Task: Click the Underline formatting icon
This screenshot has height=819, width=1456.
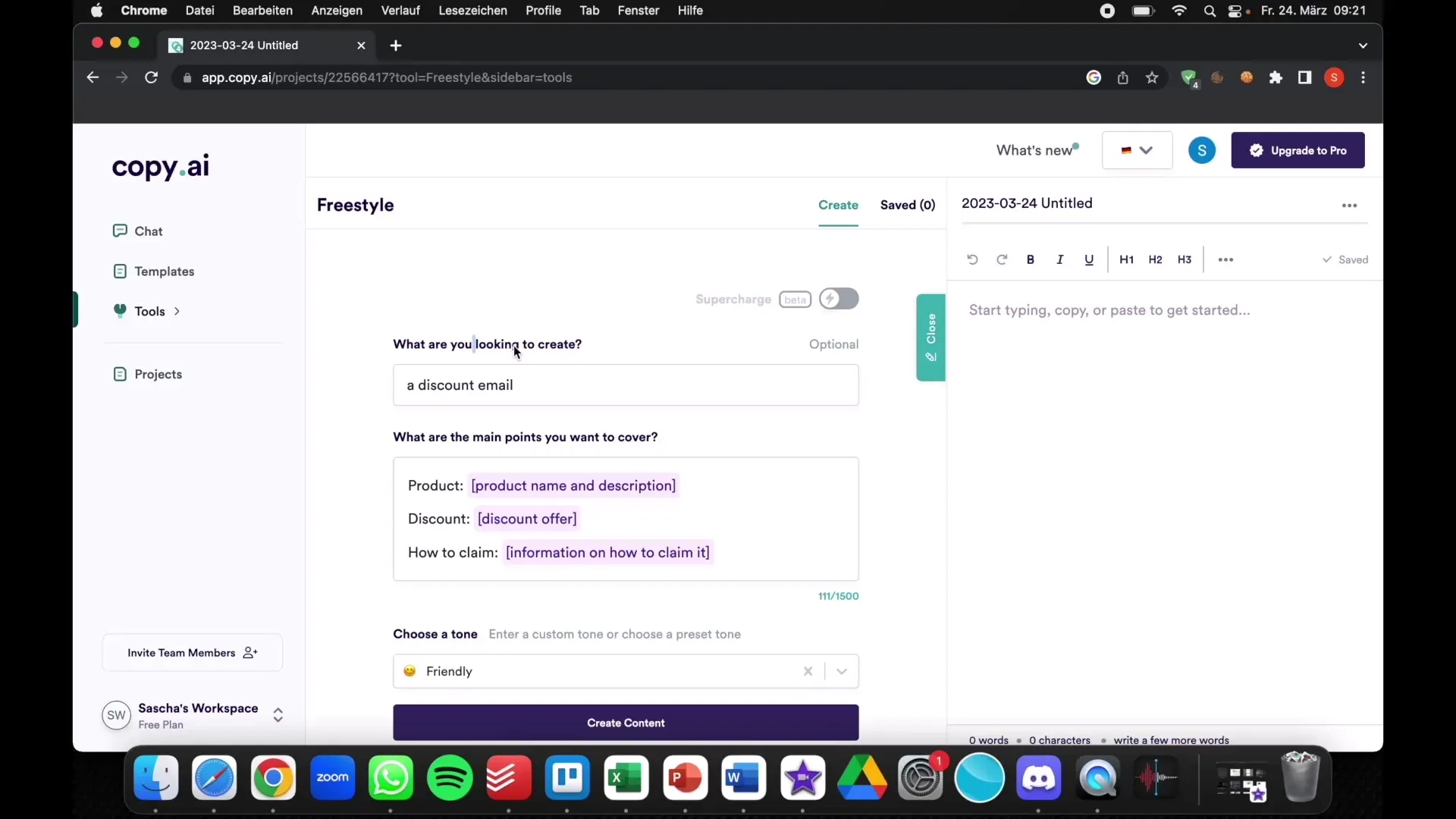Action: click(1088, 259)
